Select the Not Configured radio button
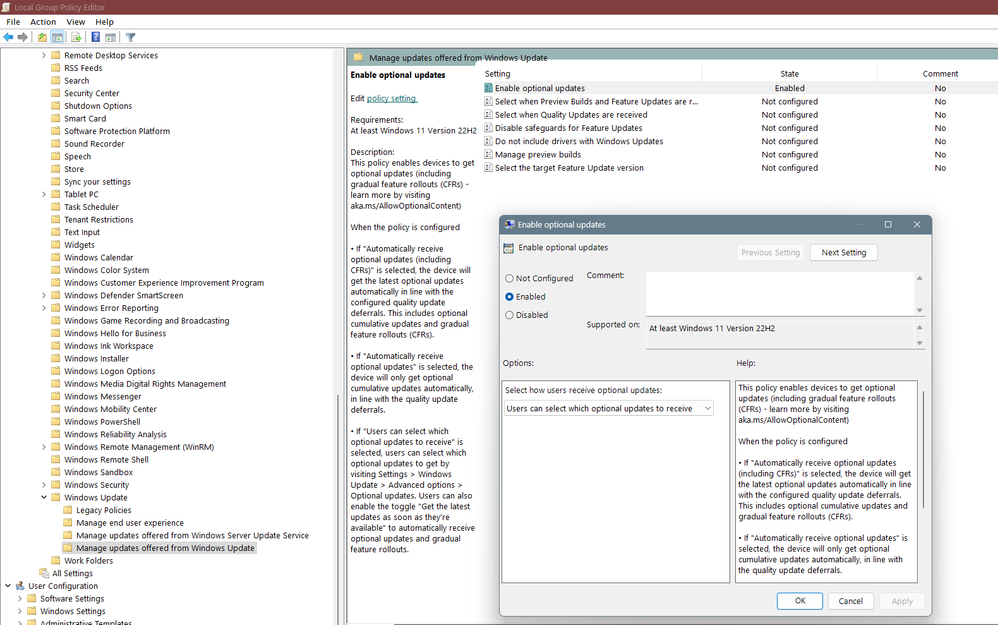This screenshot has height=625, width=998. click(509, 278)
